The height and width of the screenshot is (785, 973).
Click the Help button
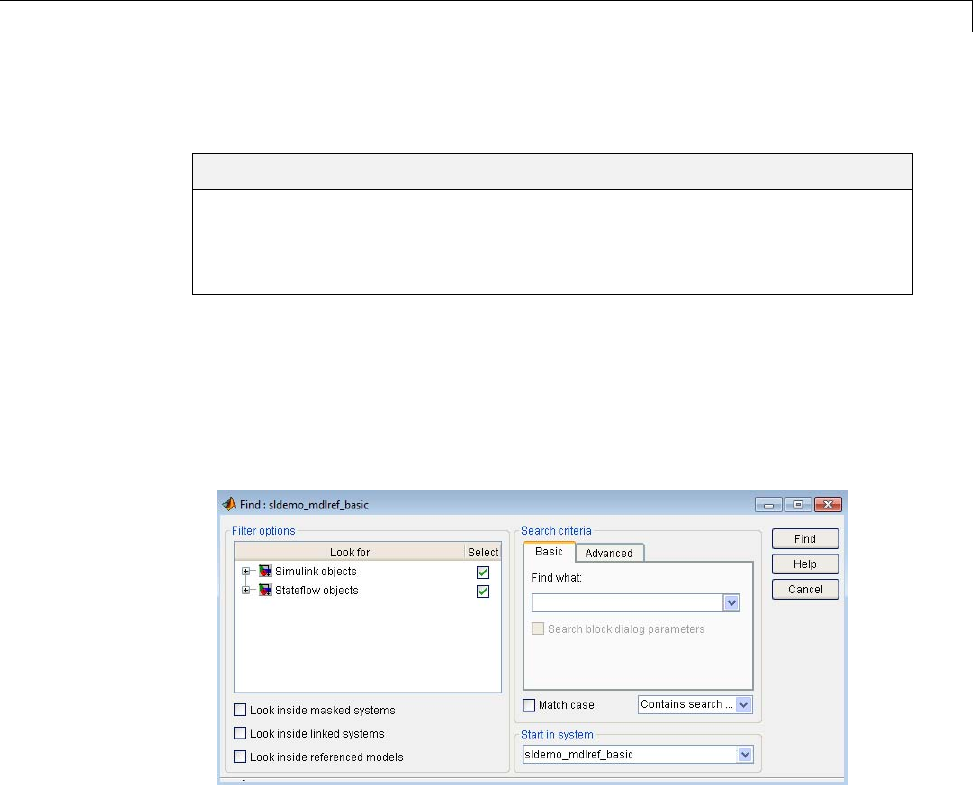805,564
